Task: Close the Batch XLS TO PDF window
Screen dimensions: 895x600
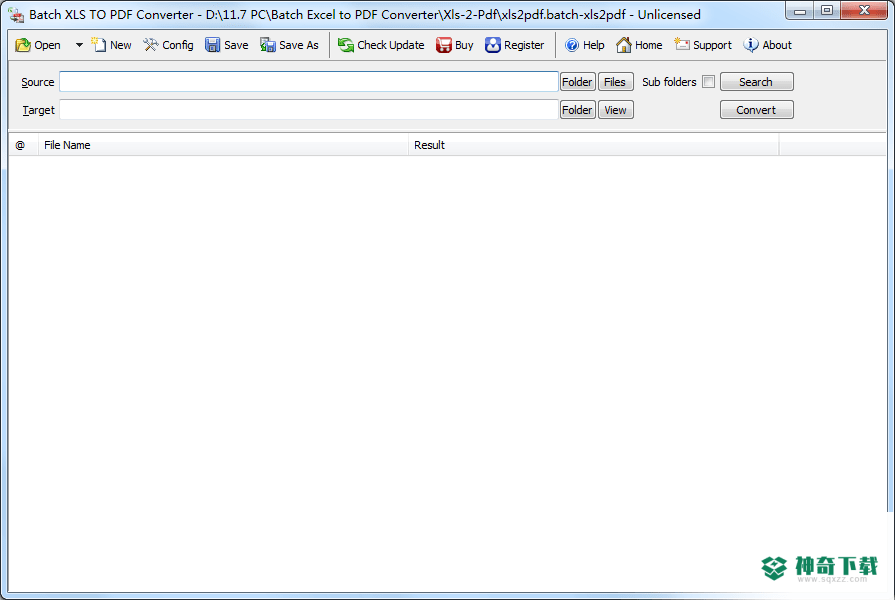Action: 864,10
